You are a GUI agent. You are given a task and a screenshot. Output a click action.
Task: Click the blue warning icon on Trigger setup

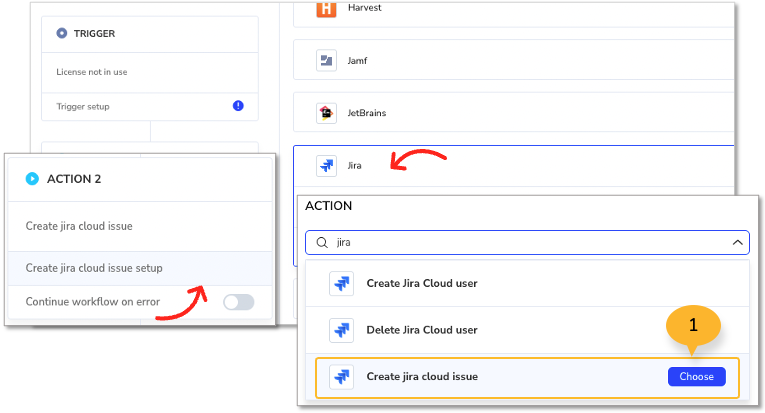(238, 106)
